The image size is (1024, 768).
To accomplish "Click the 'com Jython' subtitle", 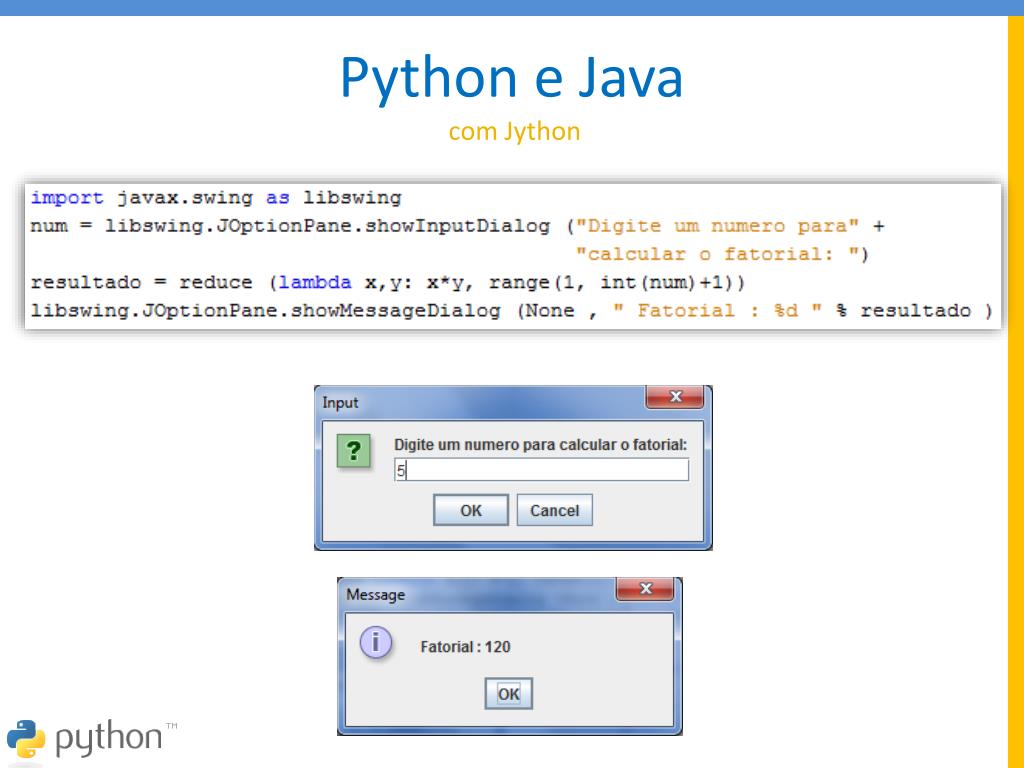I will pyautogui.click(x=515, y=131).
